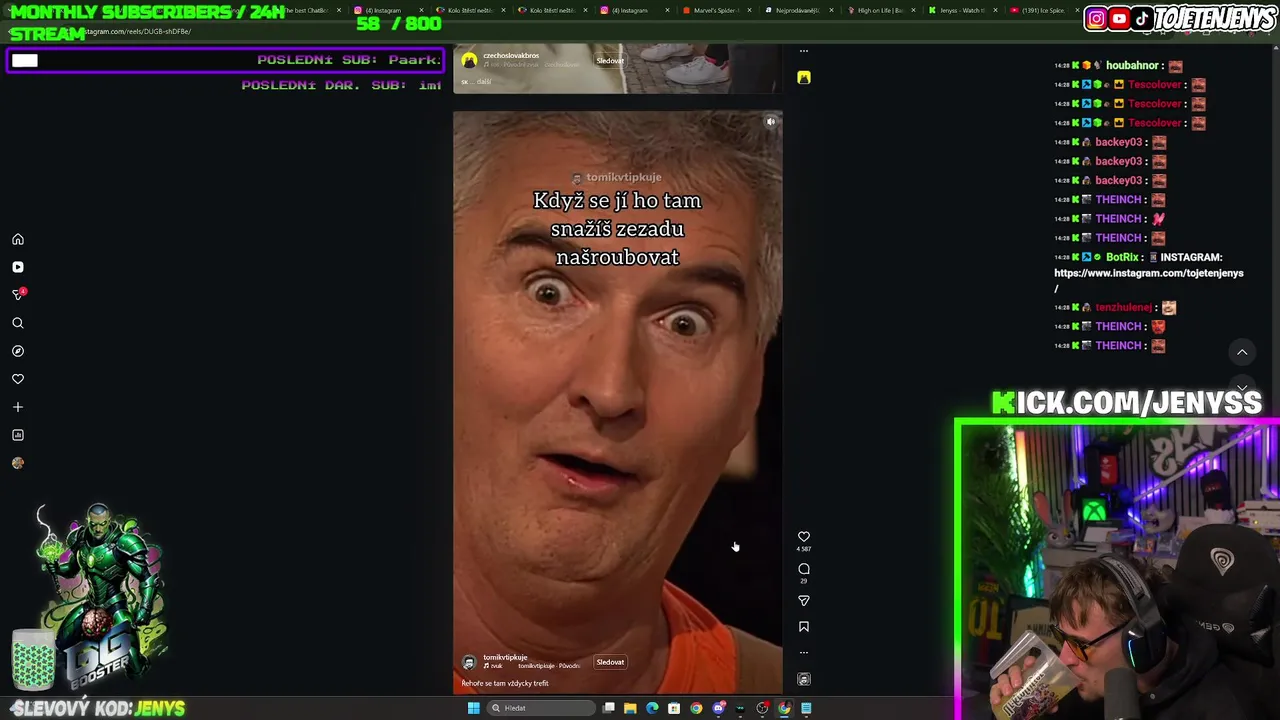The height and width of the screenshot is (720, 1280).
Task: Open Notepad icon in the taskbar
Action: click(806, 708)
